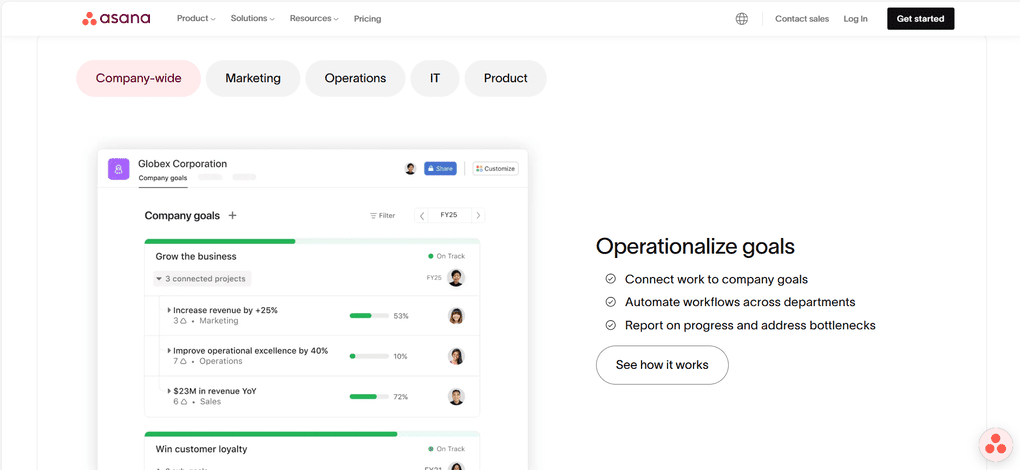Click the Grow the business goal title
This screenshot has width=1020, height=470.
coord(196,256)
